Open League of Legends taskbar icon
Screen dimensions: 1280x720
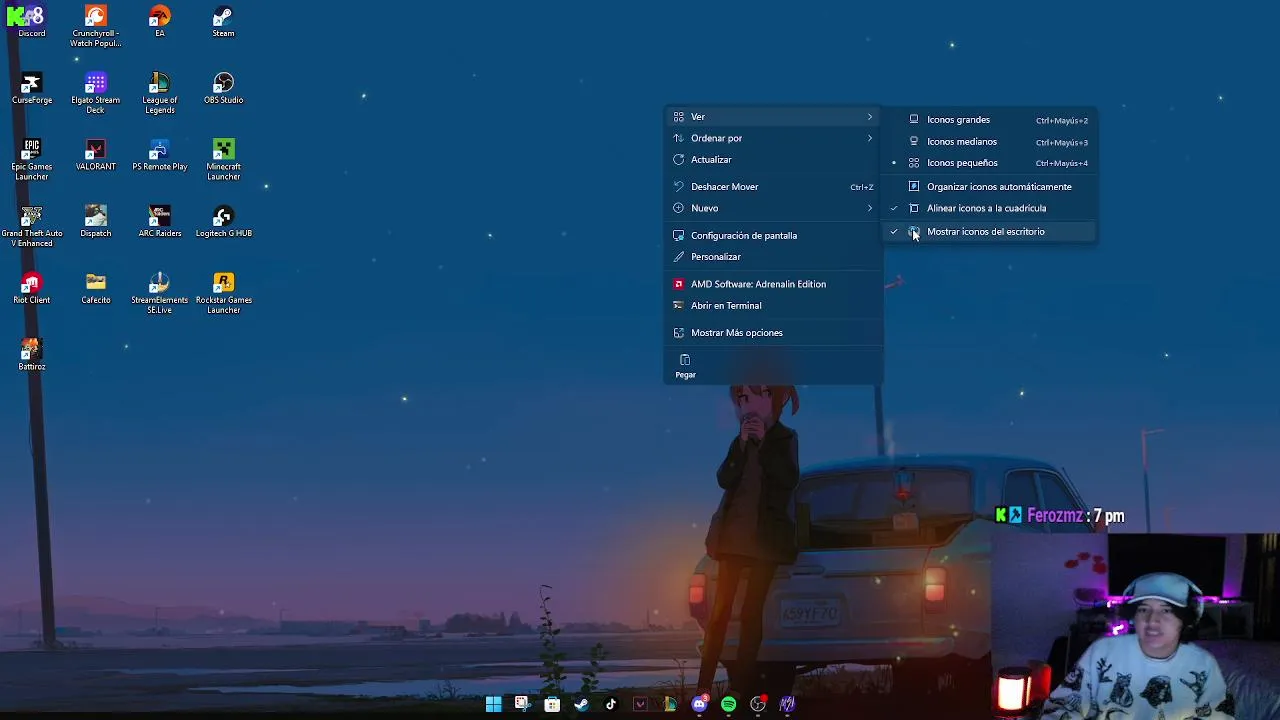[669, 704]
